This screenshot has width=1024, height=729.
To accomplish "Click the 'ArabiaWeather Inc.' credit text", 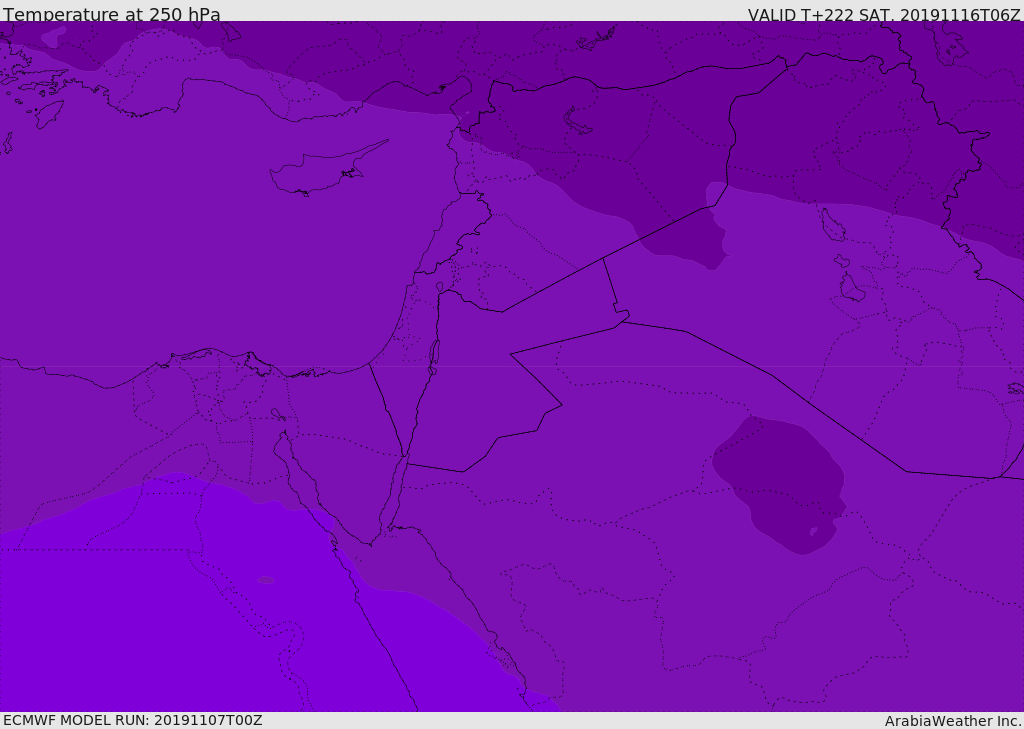I will (953, 721).
